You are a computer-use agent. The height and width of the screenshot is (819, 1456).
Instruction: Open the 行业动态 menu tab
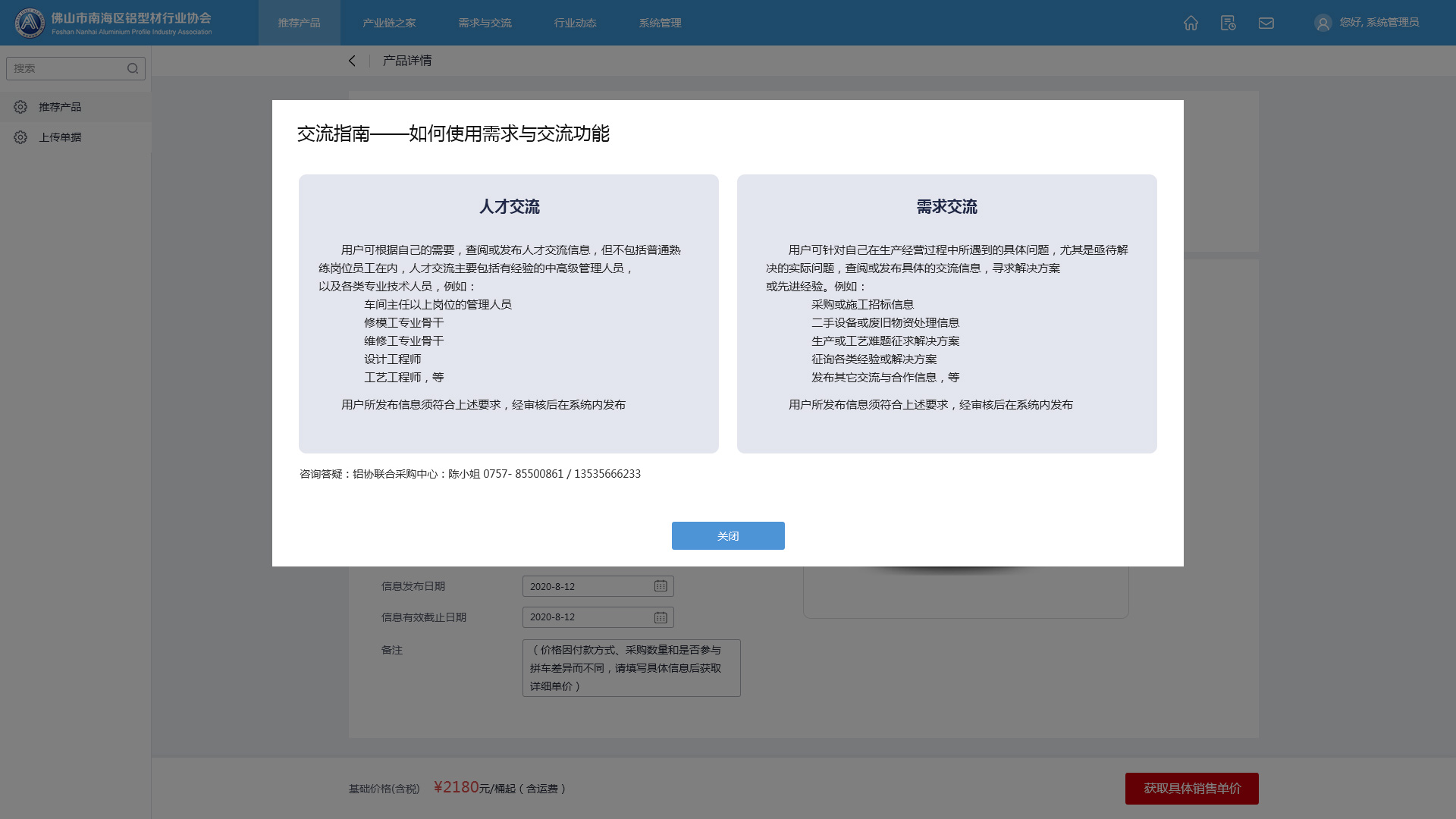coord(575,23)
